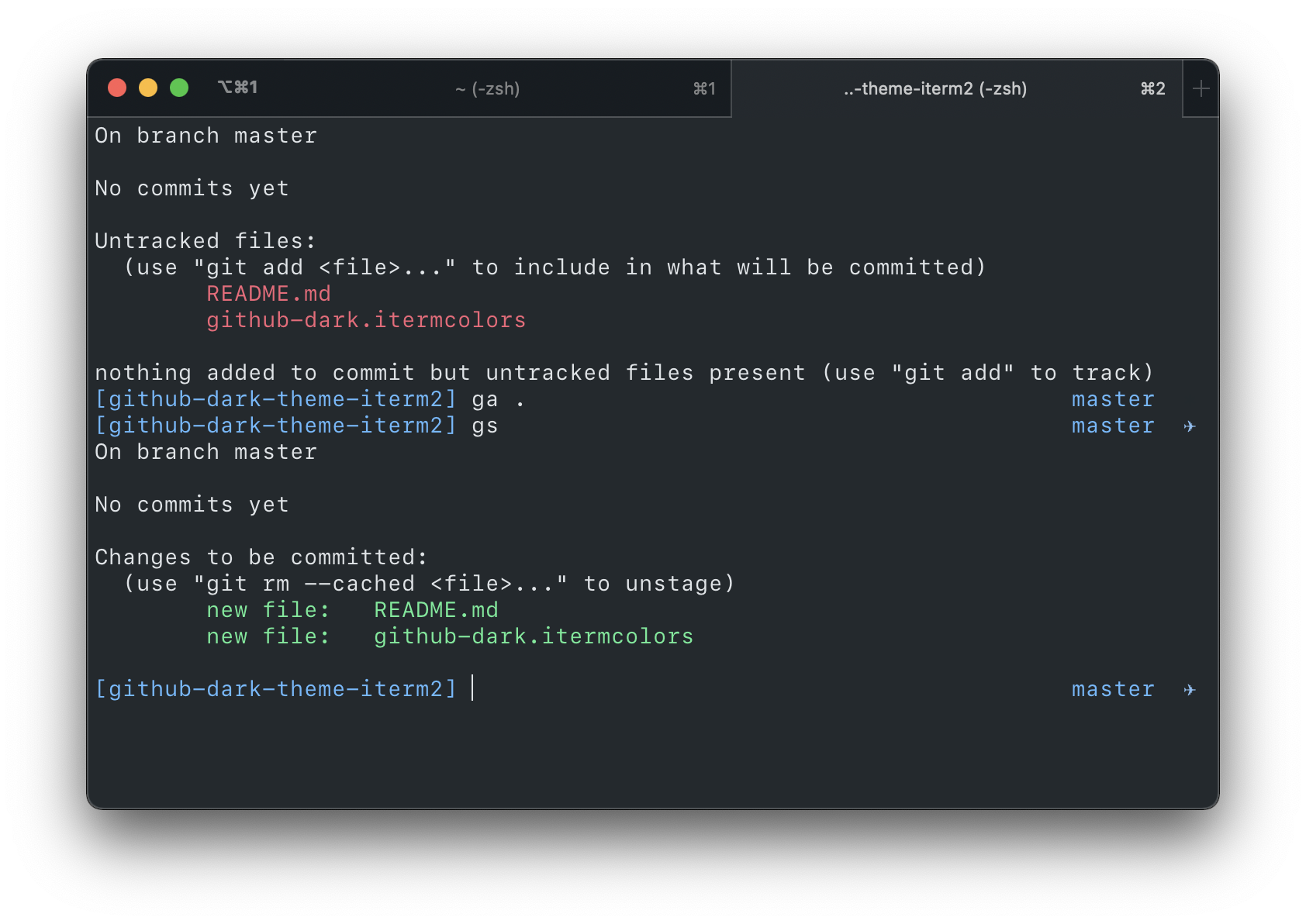Click 'new file:' label beside README.md
The image size is (1306, 924).
pos(268,610)
